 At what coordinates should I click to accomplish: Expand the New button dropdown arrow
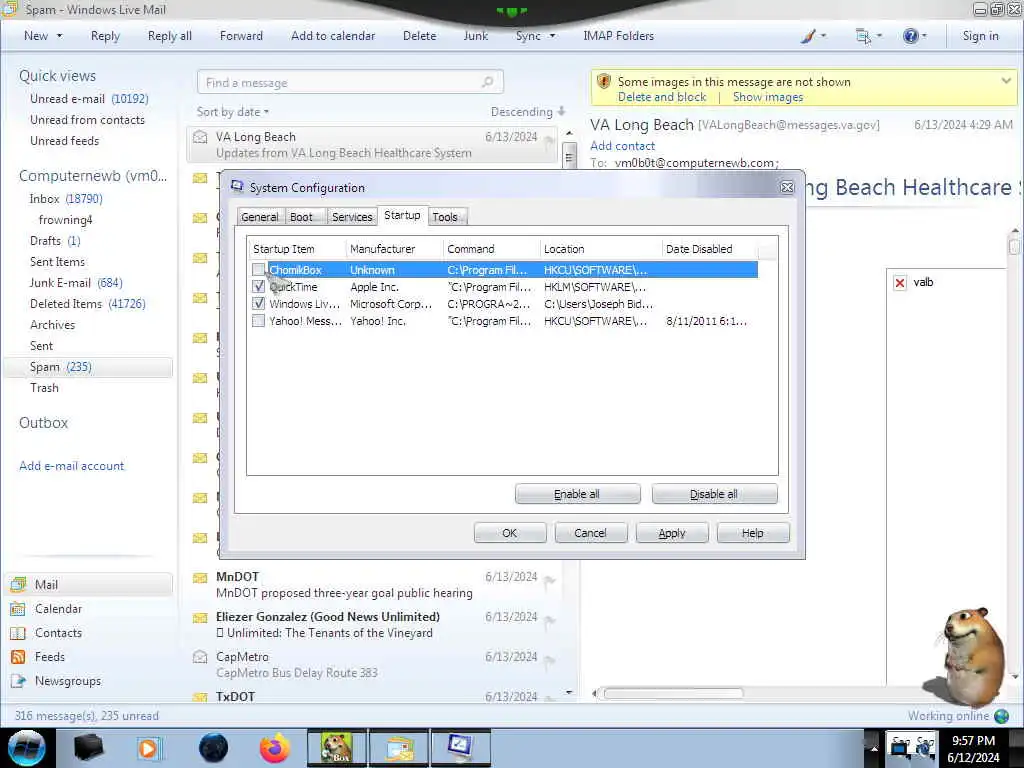pyautogui.click(x=59, y=36)
